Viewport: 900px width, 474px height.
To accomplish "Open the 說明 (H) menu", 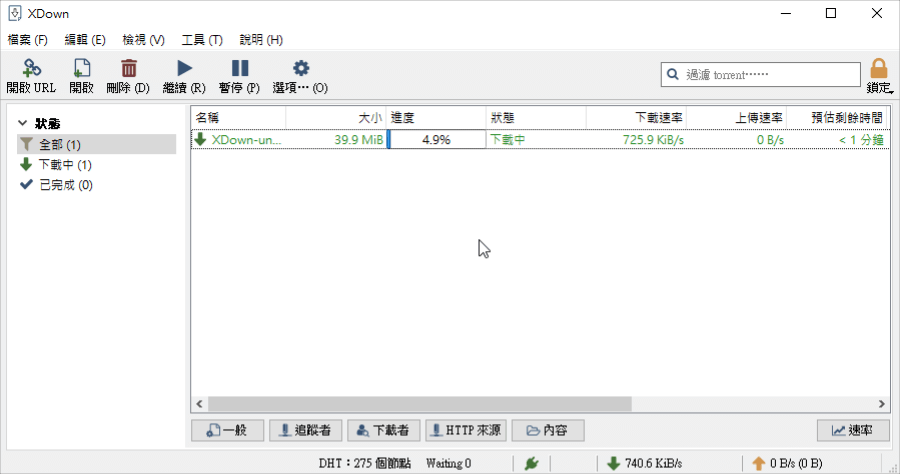I will coord(261,40).
